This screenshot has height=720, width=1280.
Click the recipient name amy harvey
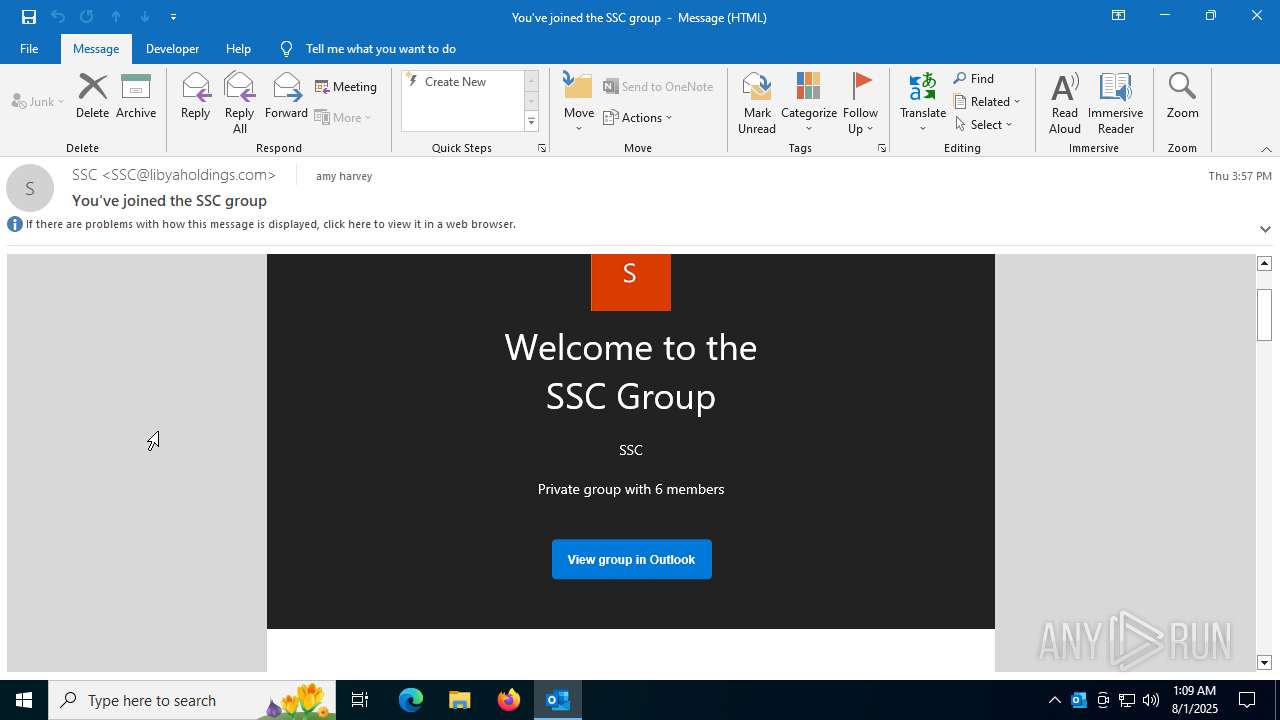pos(344,176)
